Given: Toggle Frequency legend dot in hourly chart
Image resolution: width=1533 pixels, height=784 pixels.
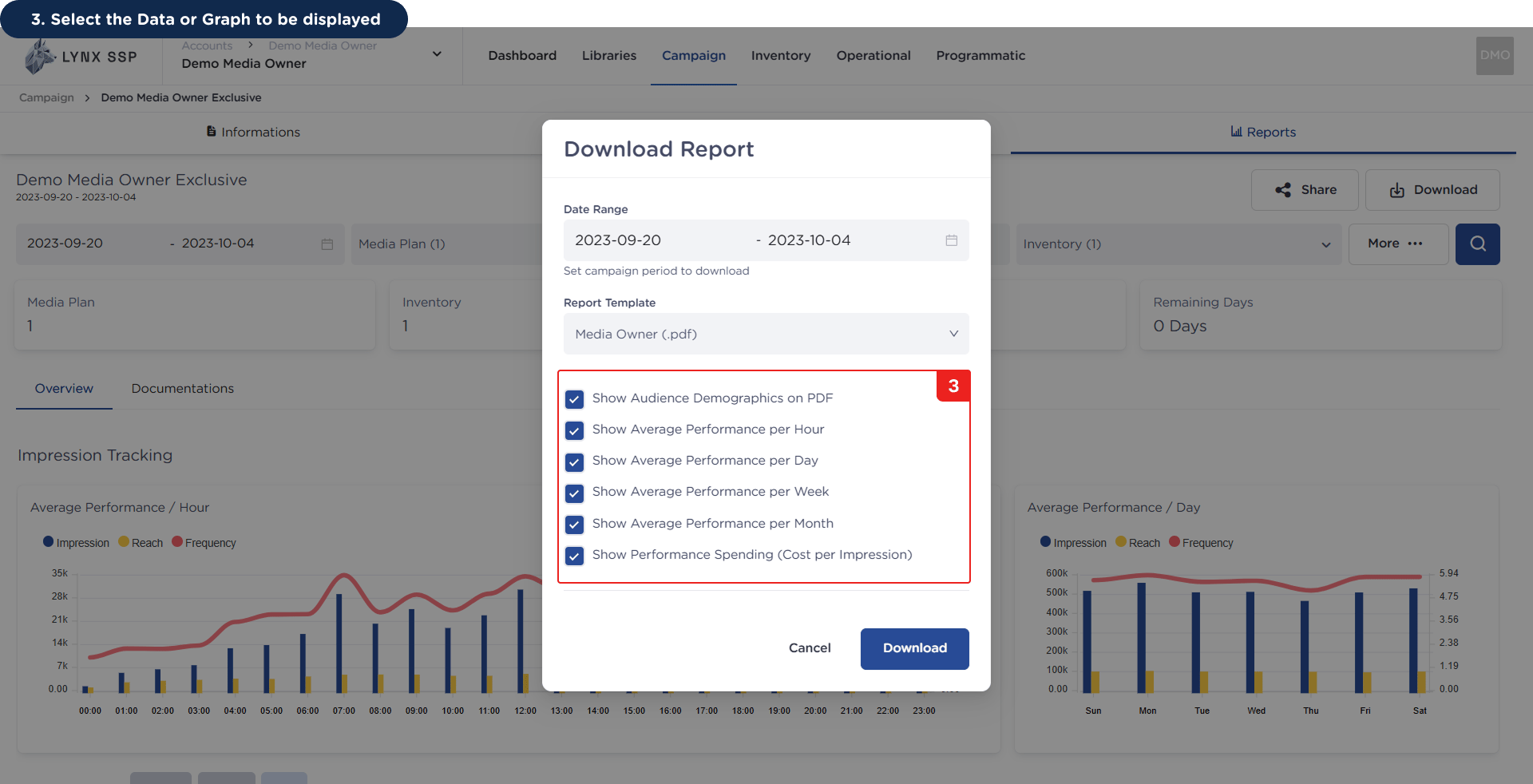Looking at the screenshot, I should click(177, 541).
